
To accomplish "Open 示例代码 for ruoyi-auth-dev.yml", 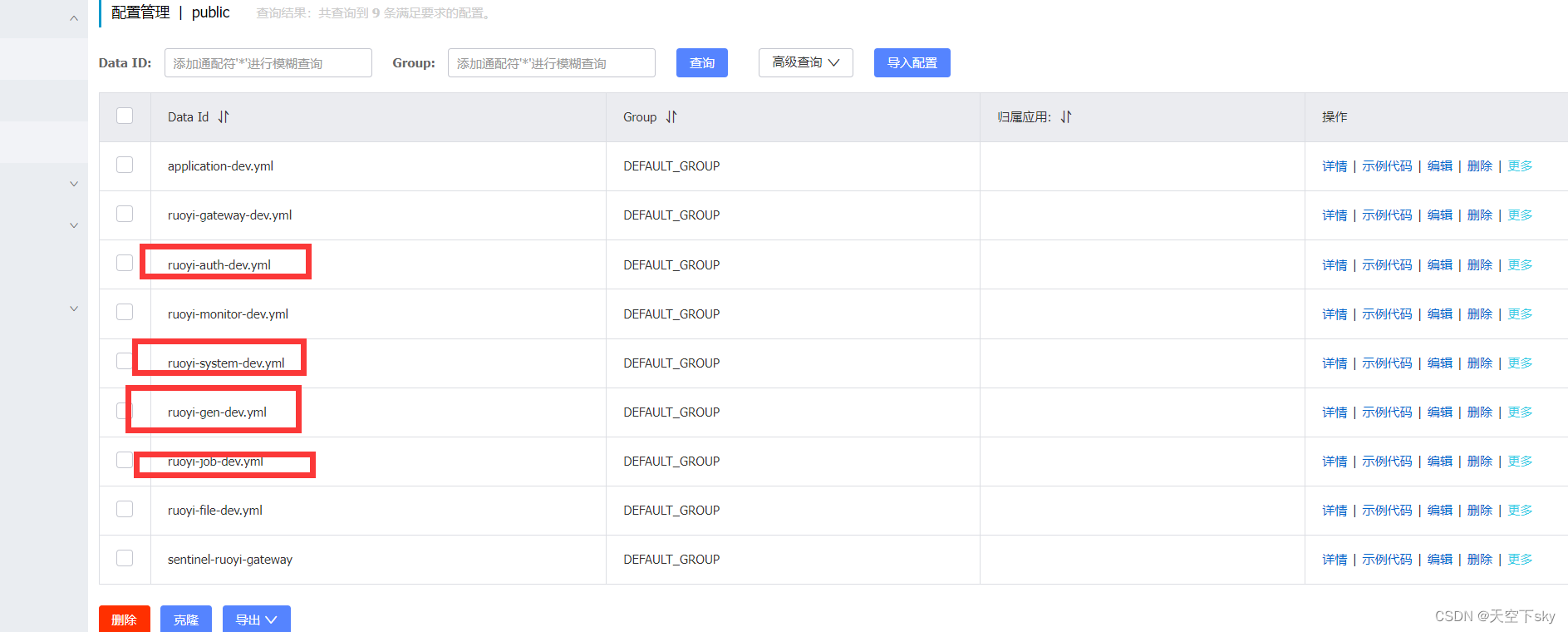I will pos(1387,265).
